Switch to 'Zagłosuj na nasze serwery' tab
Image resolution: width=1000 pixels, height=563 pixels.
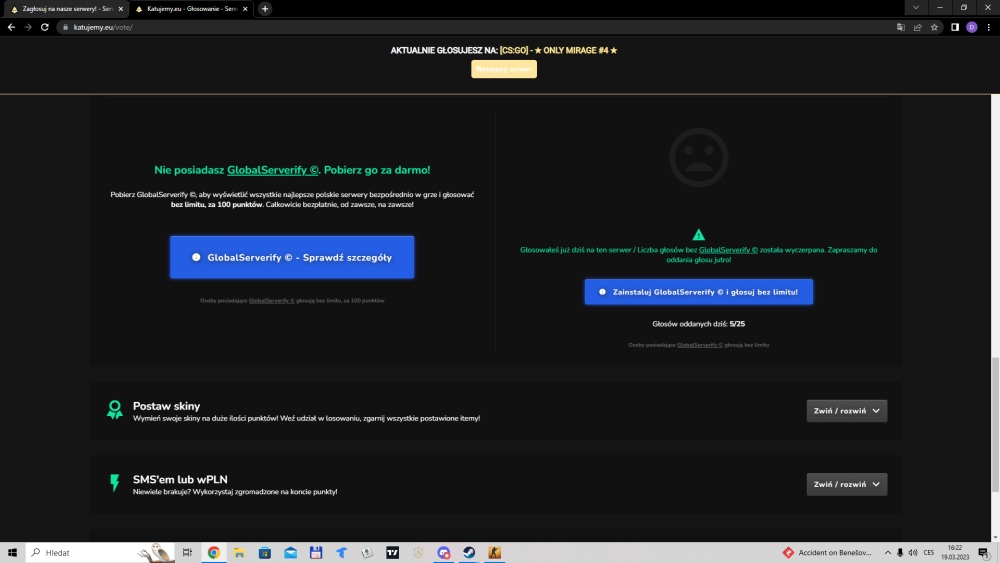click(x=66, y=9)
